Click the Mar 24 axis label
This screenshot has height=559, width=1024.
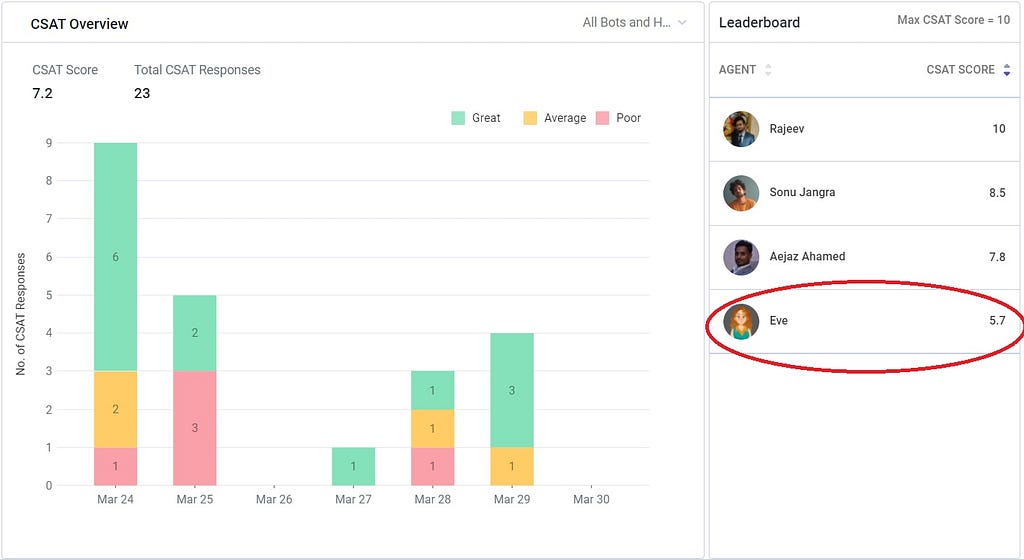click(x=116, y=500)
